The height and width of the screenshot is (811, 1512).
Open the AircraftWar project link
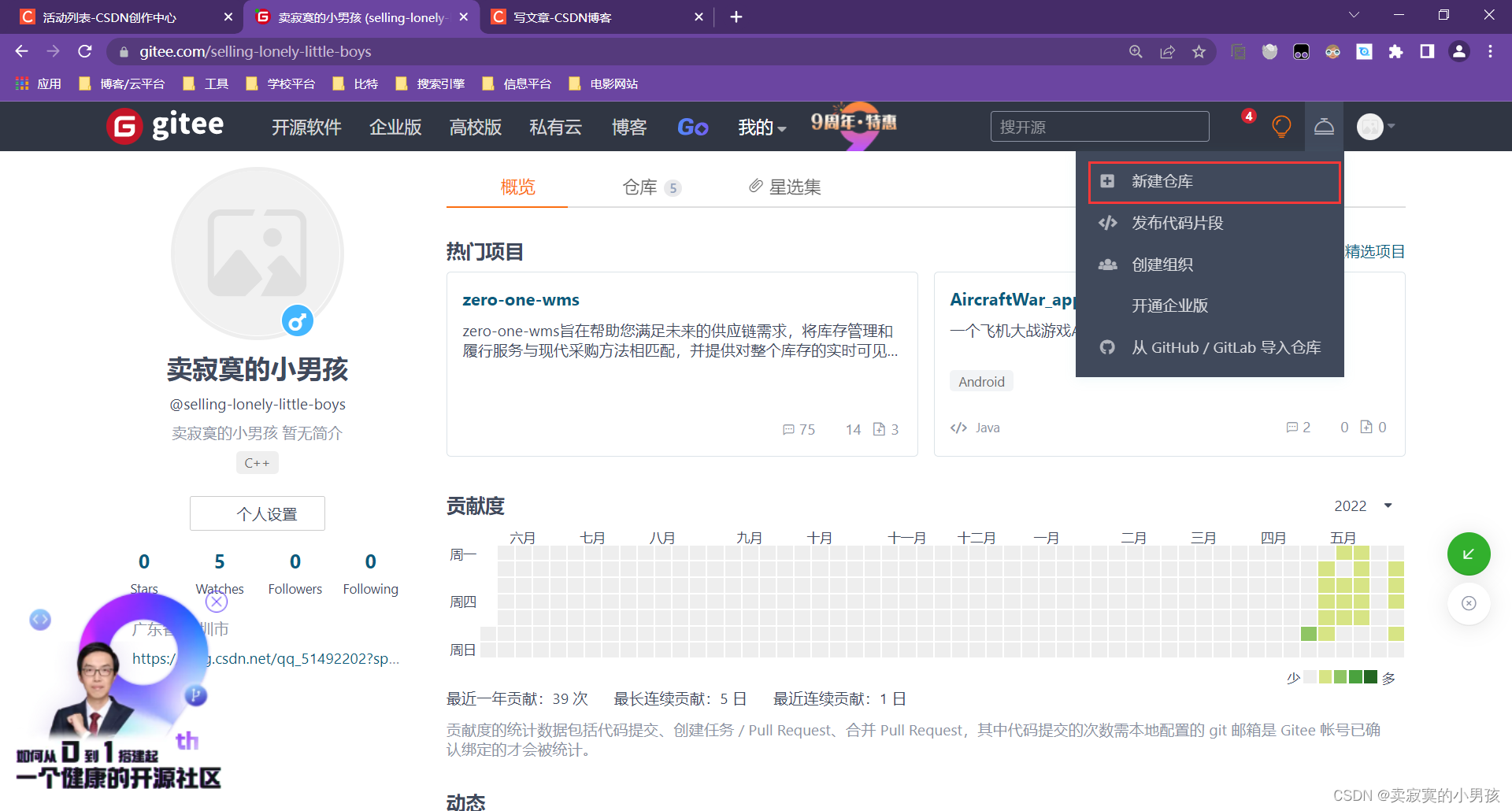[x=1013, y=299]
